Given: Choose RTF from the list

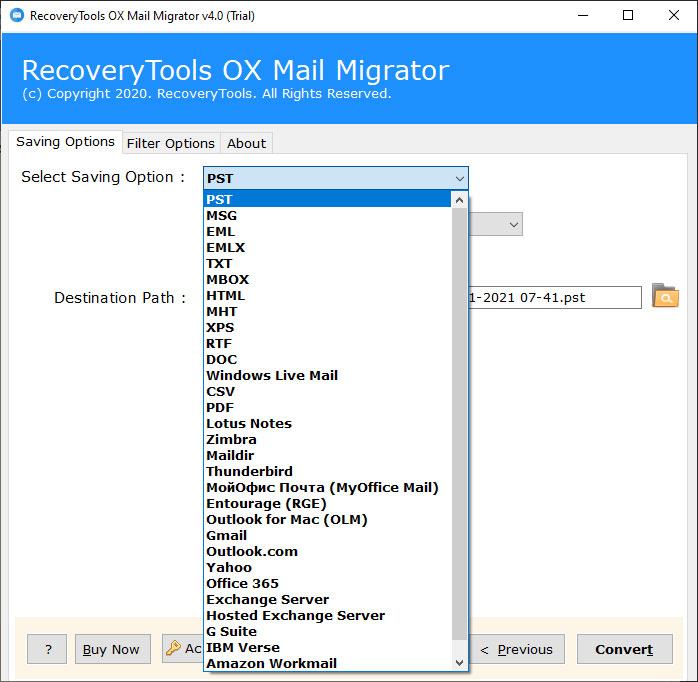Looking at the screenshot, I should 327,344.
